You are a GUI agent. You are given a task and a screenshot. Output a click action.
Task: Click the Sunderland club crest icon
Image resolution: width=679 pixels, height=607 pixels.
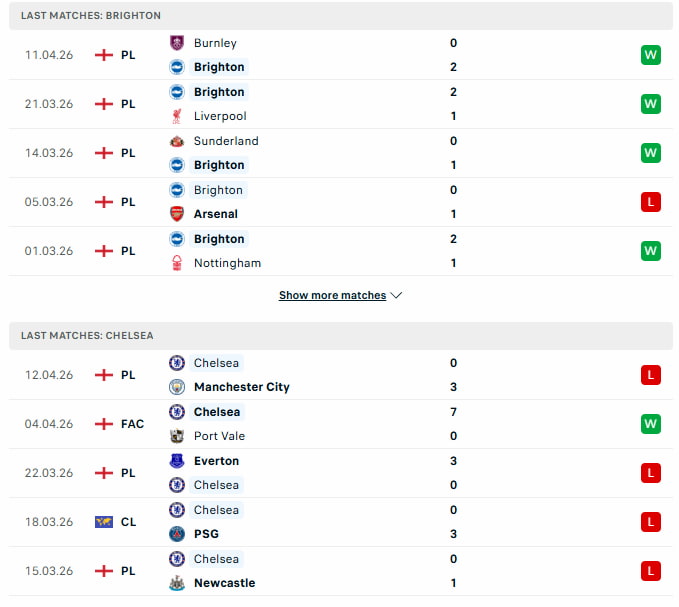coord(177,141)
